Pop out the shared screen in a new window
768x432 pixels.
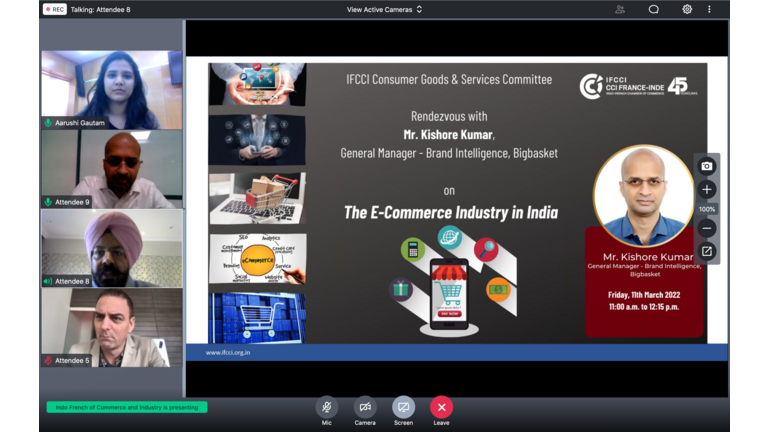point(707,251)
